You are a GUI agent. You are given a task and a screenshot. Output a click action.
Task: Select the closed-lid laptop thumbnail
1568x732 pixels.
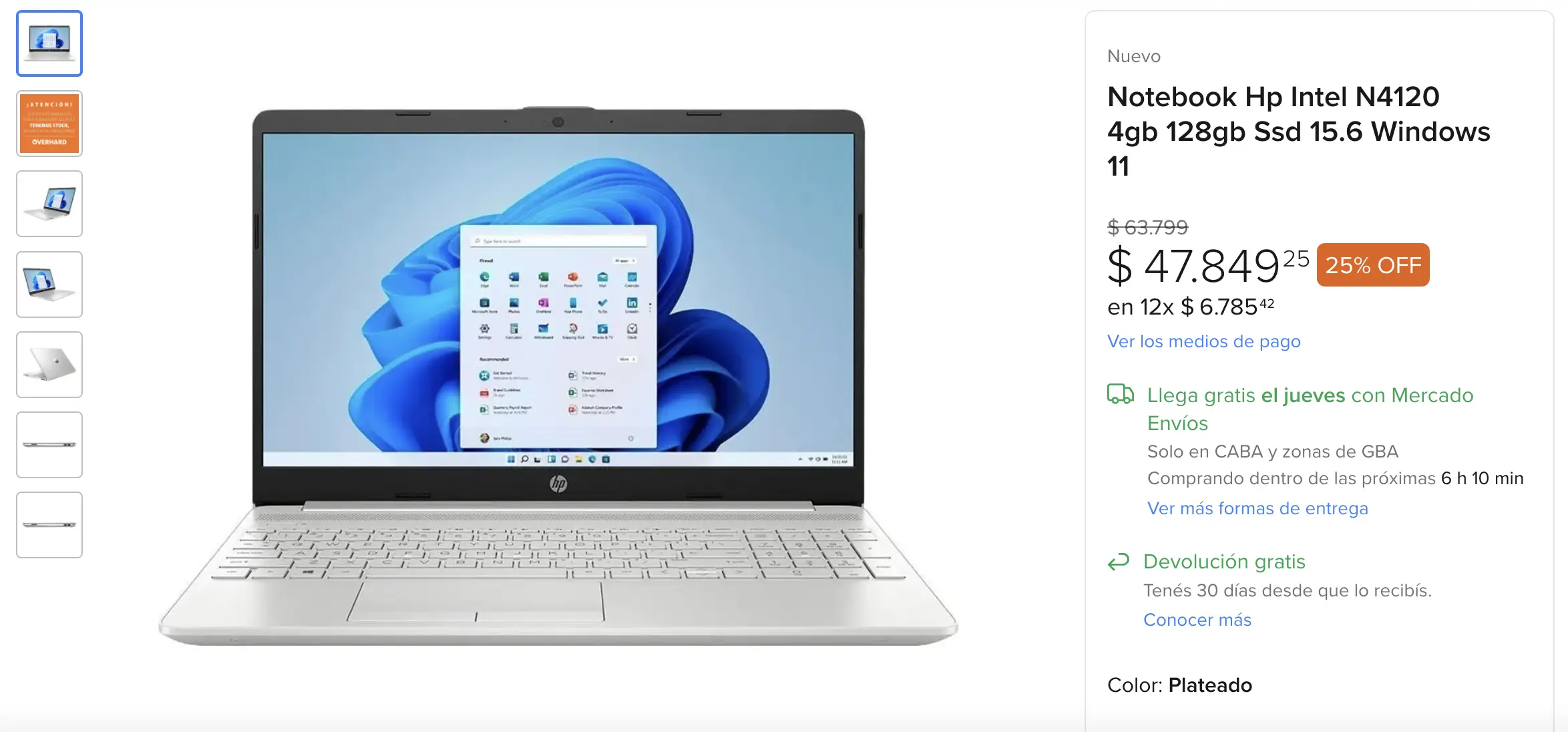(49, 365)
